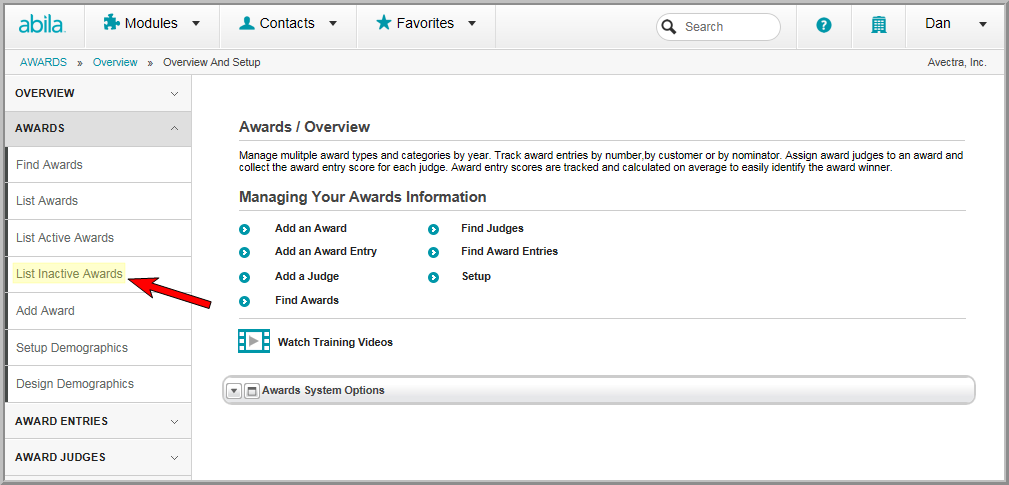Viewport: 1009px width, 485px height.
Task: Click the arrow bullet beside Add an Award
Action: point(245,230)
